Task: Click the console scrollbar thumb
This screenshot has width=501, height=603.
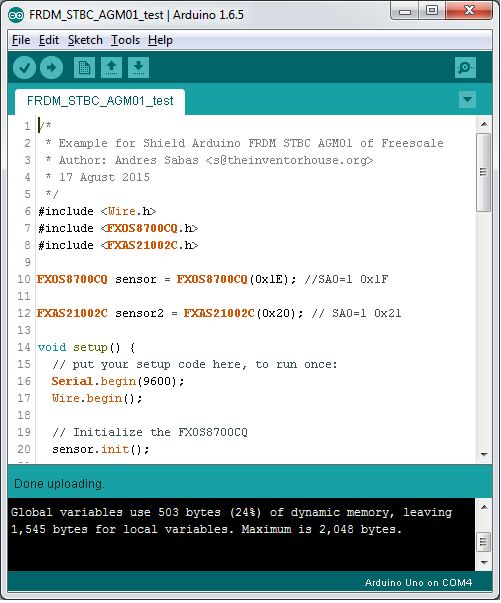Action: click(x=484, y=543)
